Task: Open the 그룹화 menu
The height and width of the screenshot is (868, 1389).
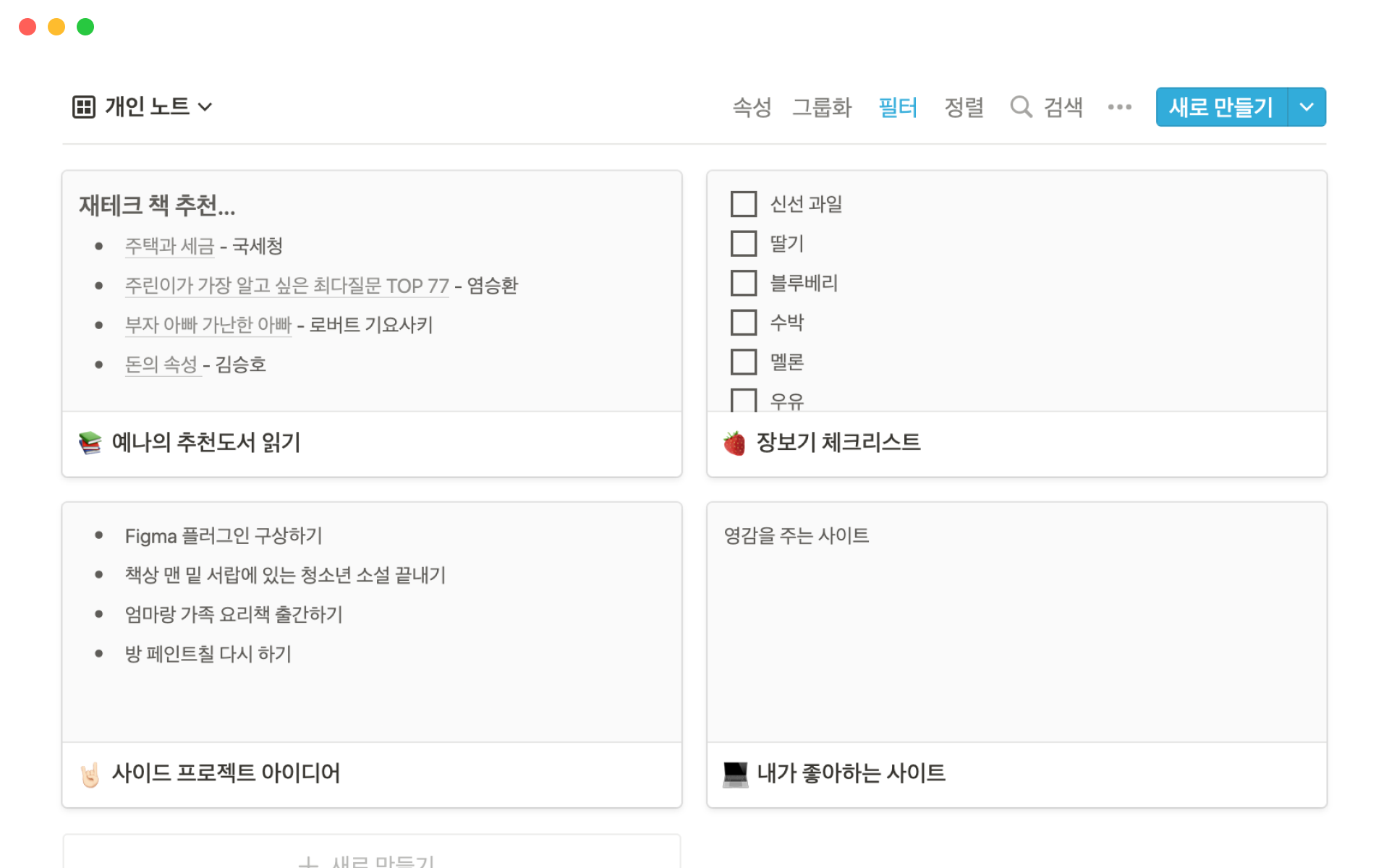Action: tap(822, 107)
